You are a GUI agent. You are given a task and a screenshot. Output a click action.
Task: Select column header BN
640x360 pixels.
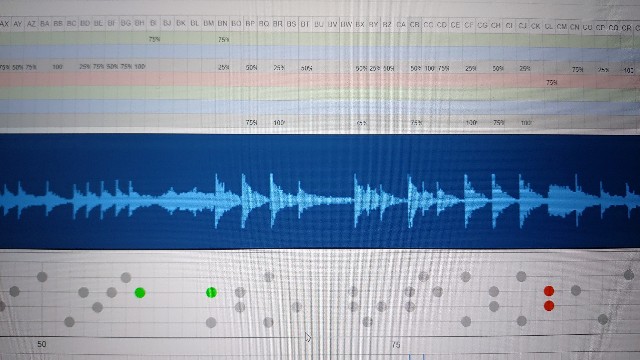tap(222, 24)
